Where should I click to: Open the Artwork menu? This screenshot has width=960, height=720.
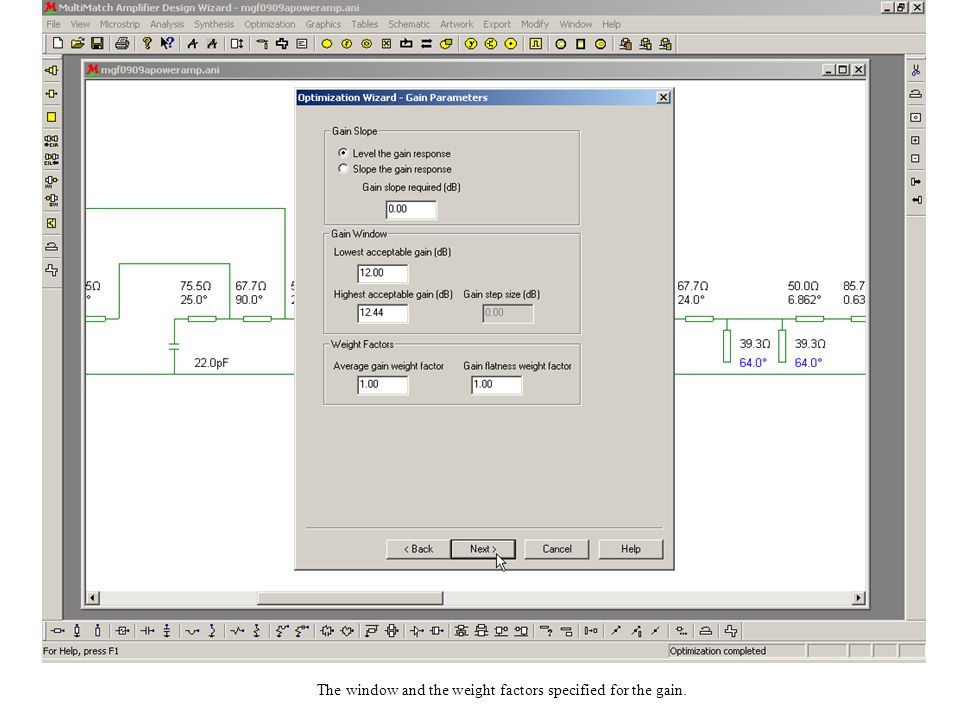456,24
